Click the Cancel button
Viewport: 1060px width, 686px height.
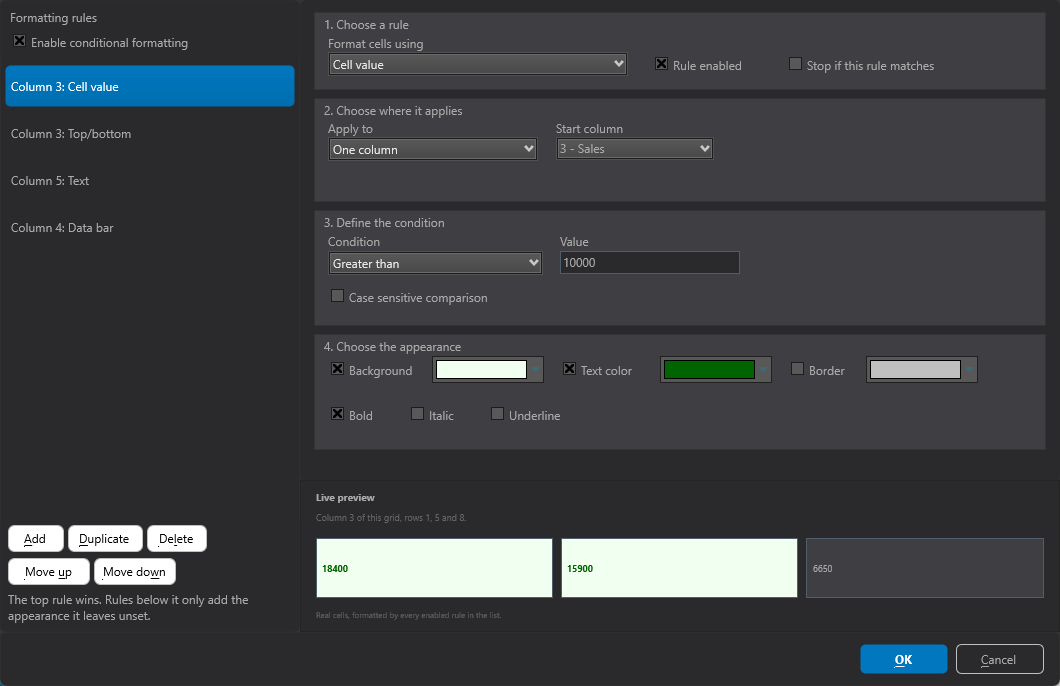click(x=999, y=659)
